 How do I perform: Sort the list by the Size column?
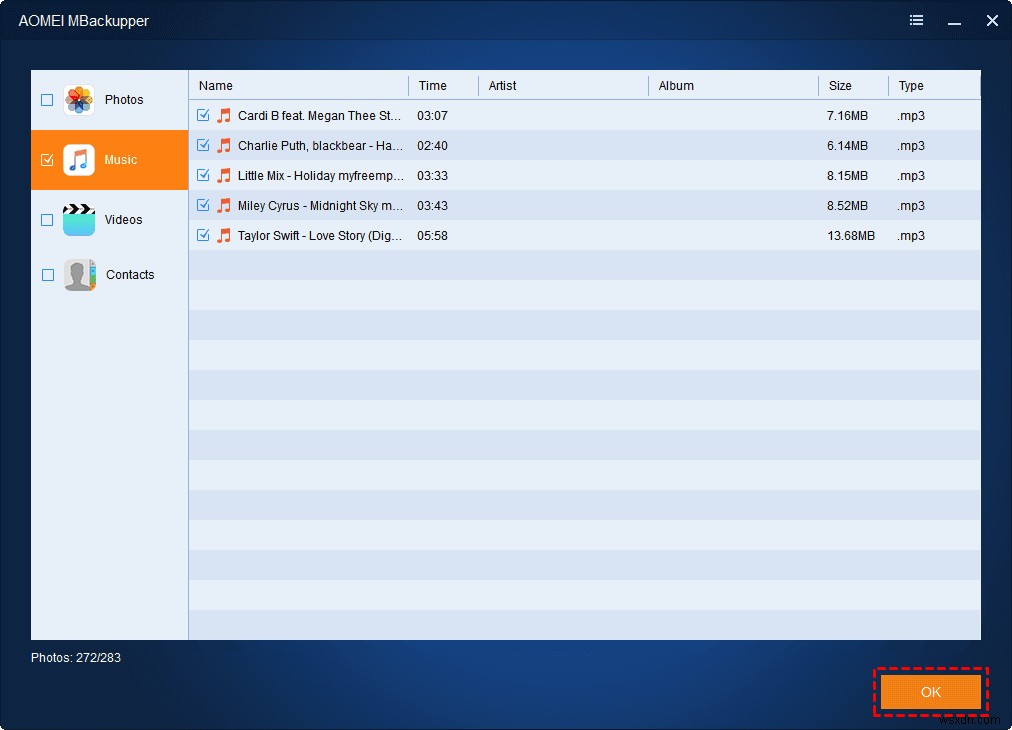click(840, 86)
